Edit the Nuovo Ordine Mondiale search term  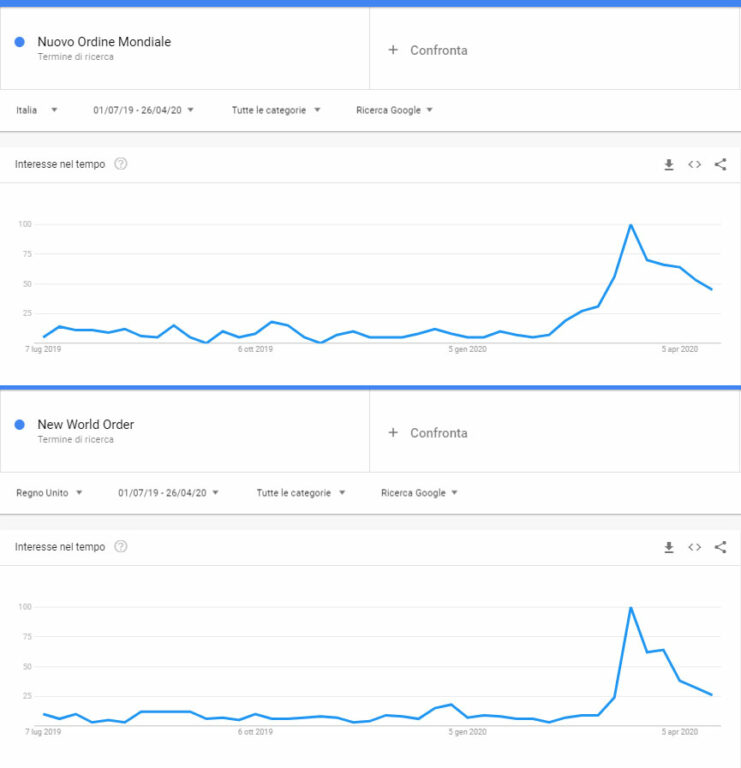104,42
